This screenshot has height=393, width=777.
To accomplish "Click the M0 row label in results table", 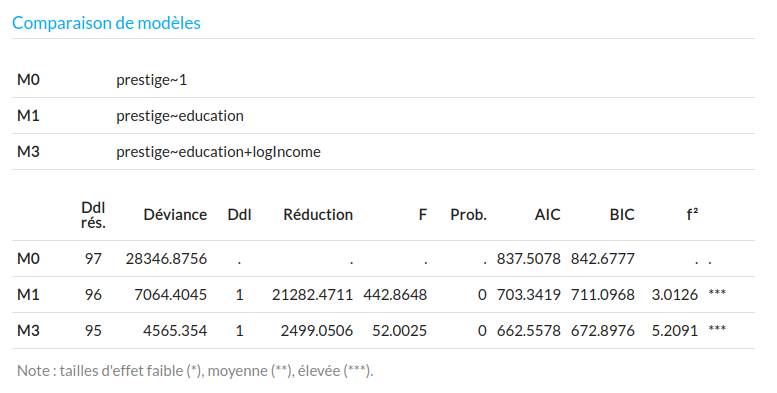I will coord(28,259).
